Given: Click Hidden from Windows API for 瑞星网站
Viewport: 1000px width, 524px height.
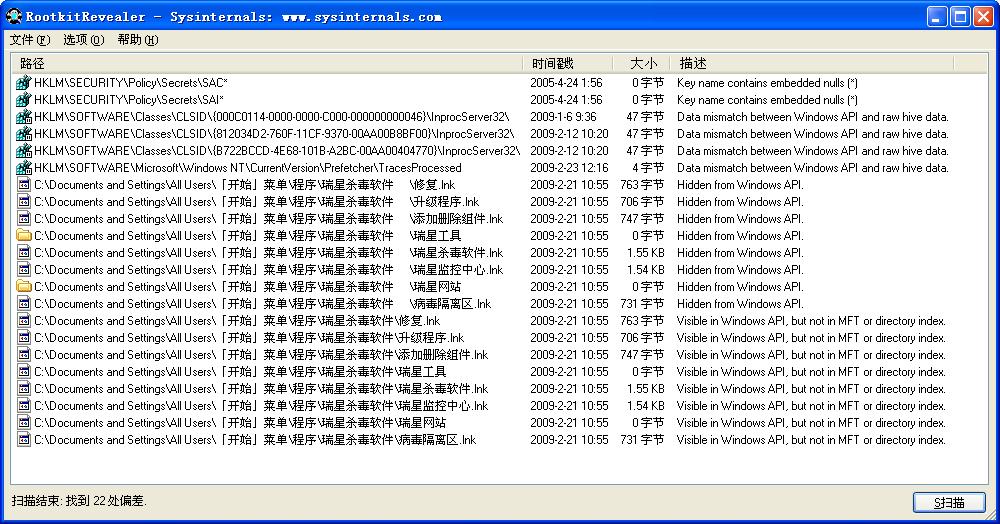Looking at the screenshot, I should [x=740, y=287].
